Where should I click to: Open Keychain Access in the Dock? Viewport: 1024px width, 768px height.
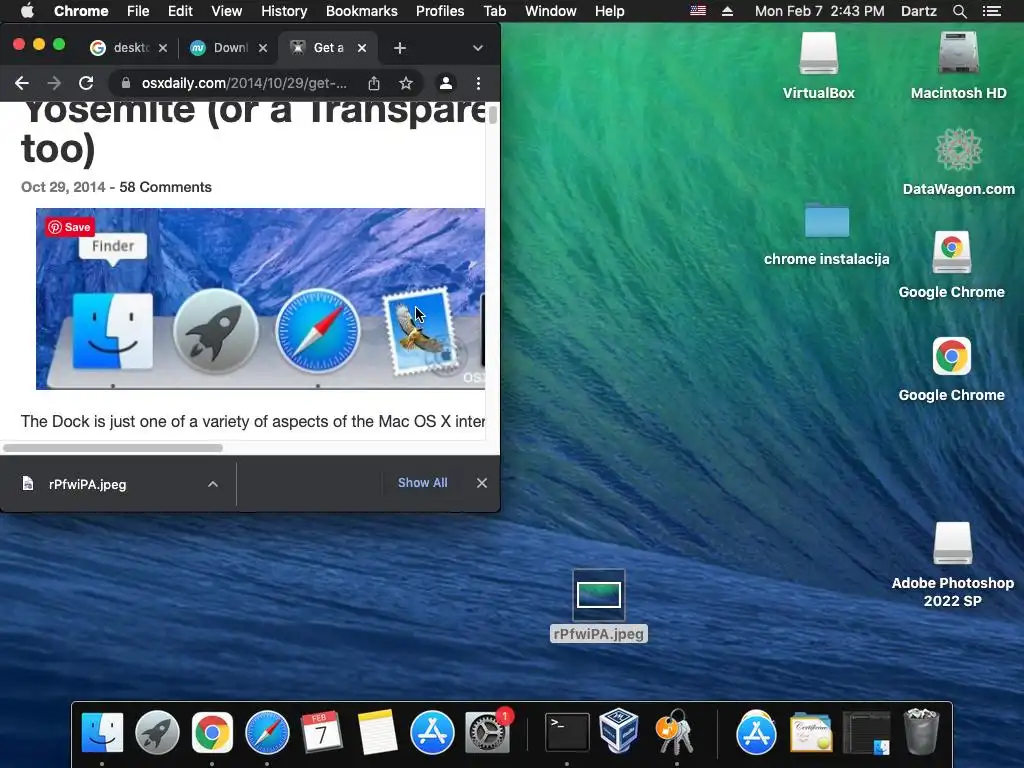coord(674,732)
